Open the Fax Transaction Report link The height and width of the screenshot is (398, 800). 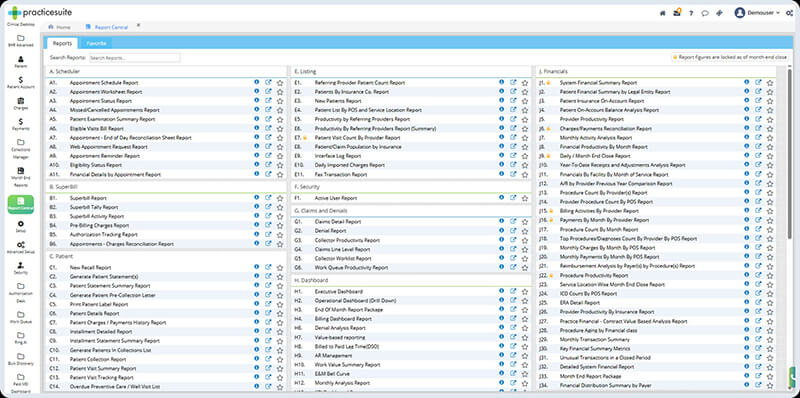tap(341, 175)
